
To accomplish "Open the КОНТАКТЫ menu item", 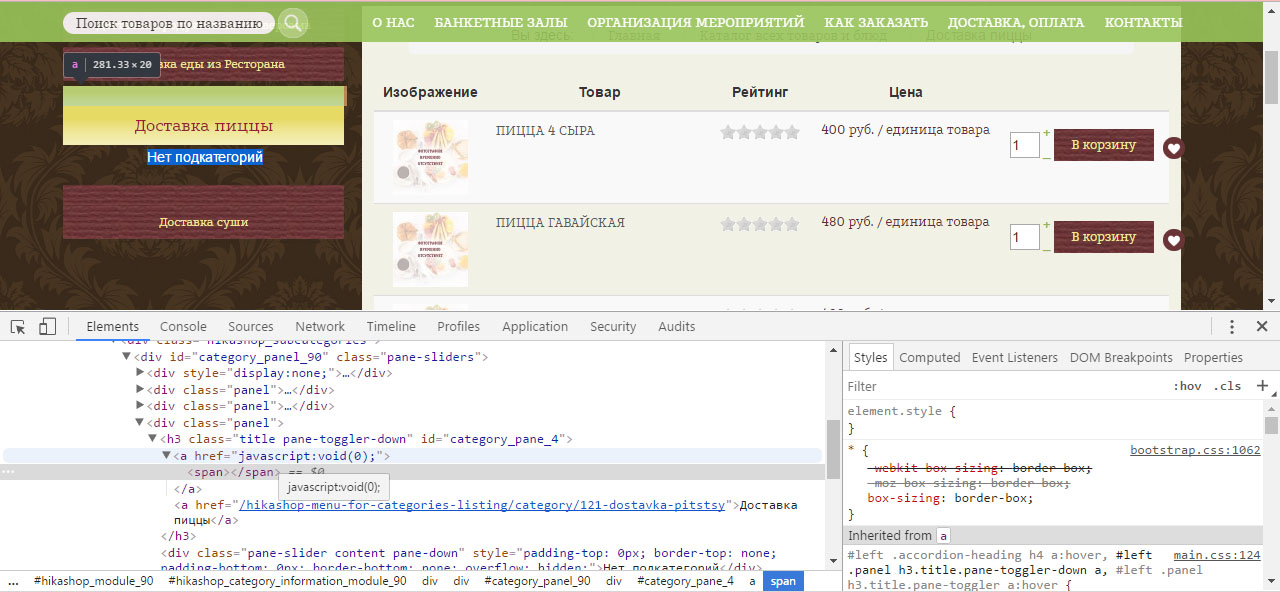I will [x=1143, y=22].
